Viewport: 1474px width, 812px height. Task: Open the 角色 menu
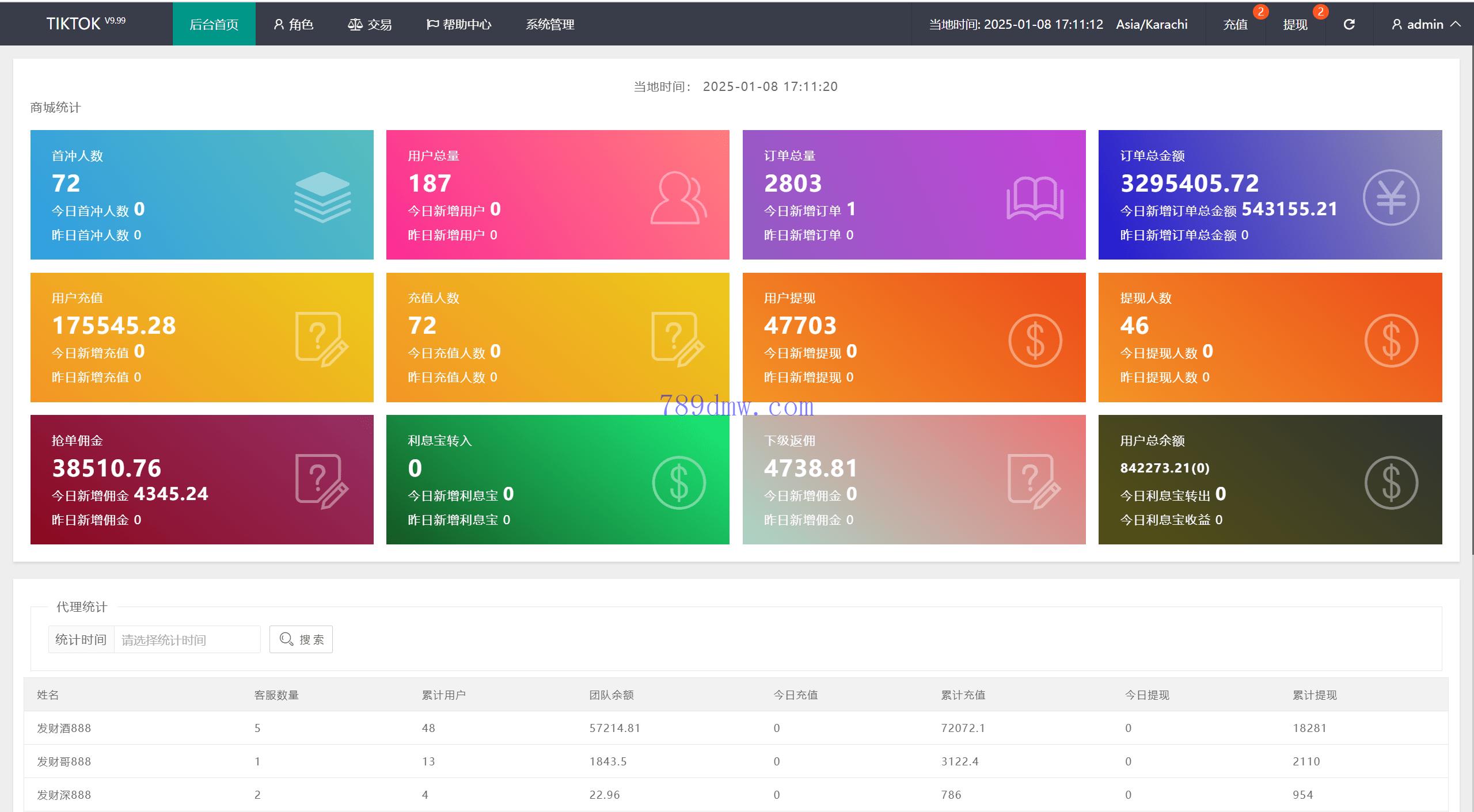click(294, 24)
